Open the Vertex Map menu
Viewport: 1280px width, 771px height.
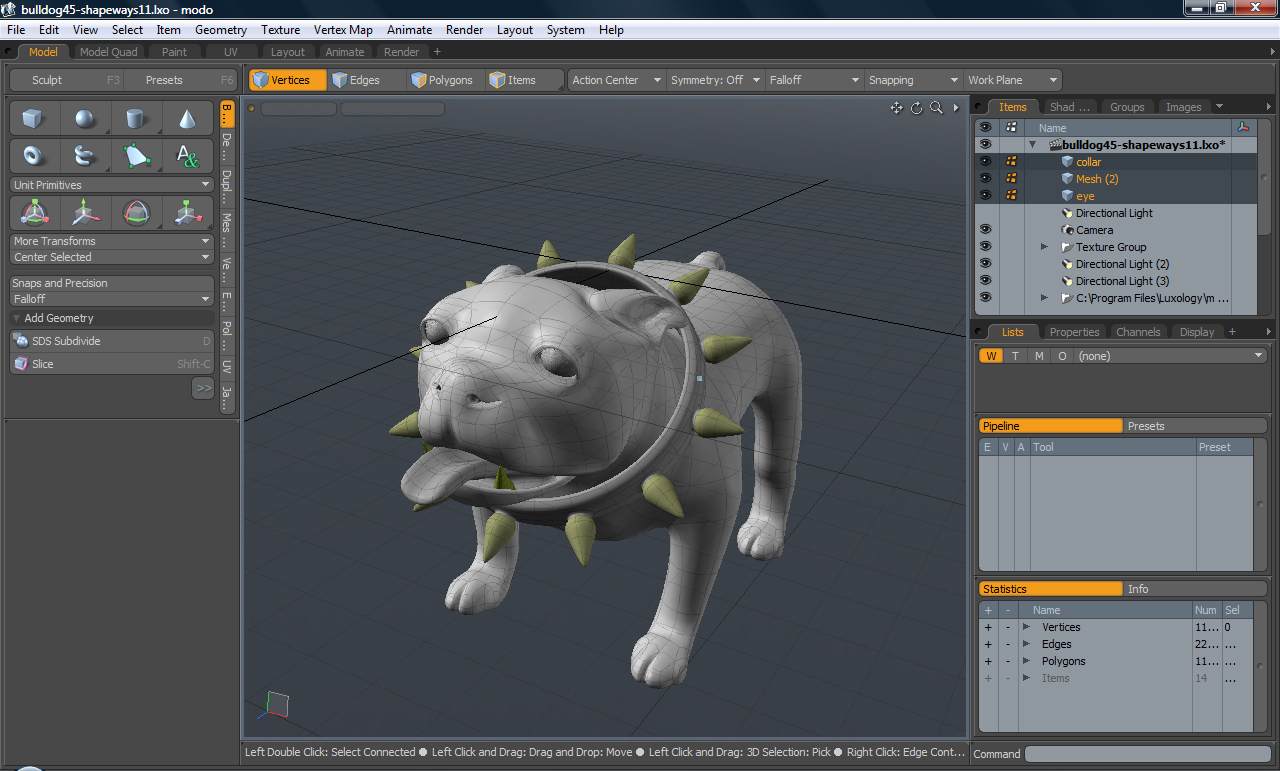point(343,30)
